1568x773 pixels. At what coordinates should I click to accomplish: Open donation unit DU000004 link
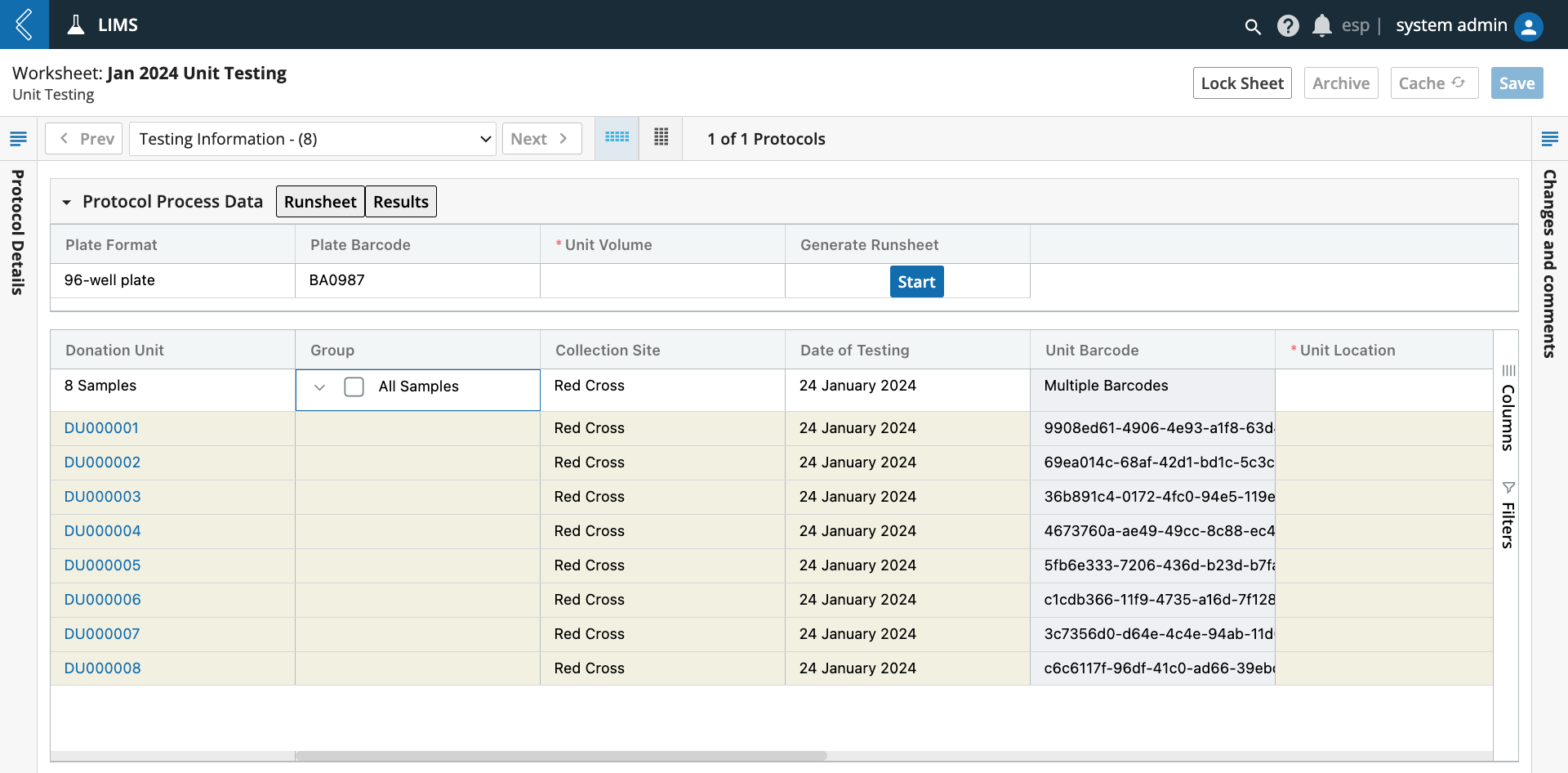tap(102, 531)
